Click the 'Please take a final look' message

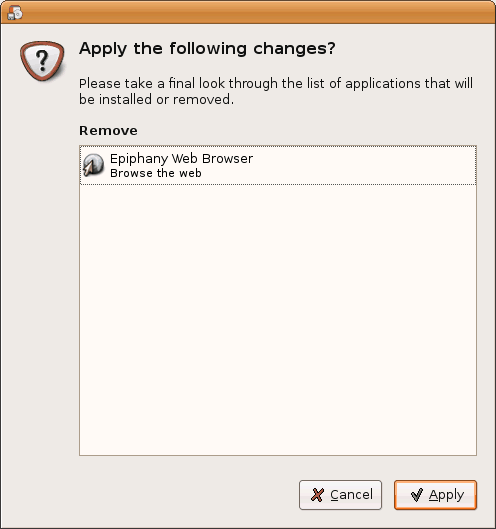(x=276, y=91)
